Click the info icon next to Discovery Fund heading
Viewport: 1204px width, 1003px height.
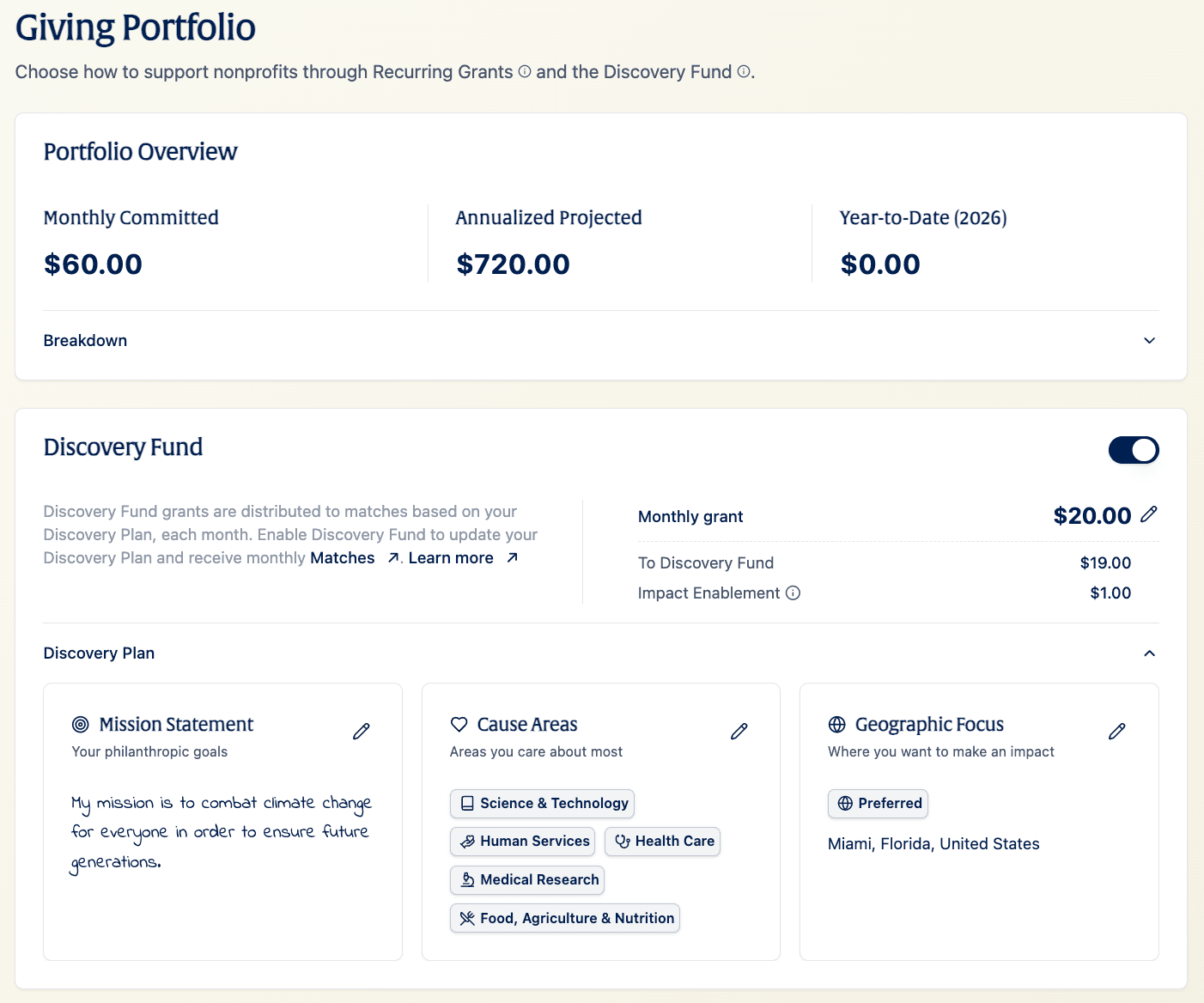pyautogui.click(x=744, y=72)
